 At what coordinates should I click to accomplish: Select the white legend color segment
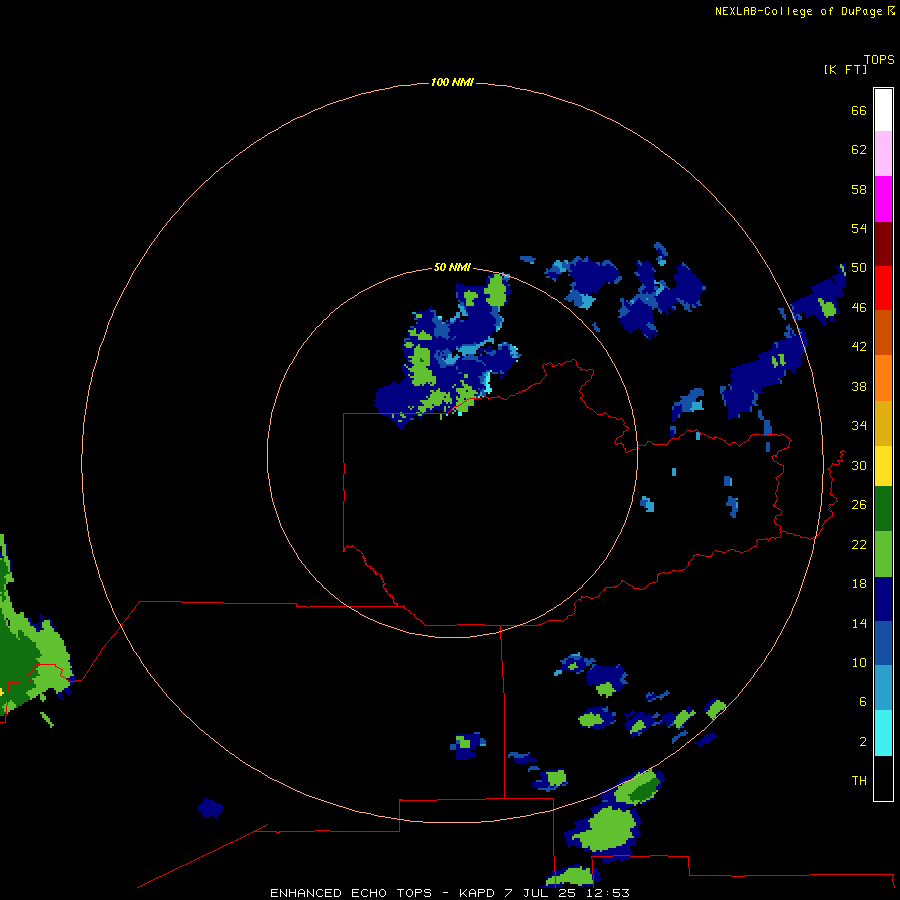point(883,110)
